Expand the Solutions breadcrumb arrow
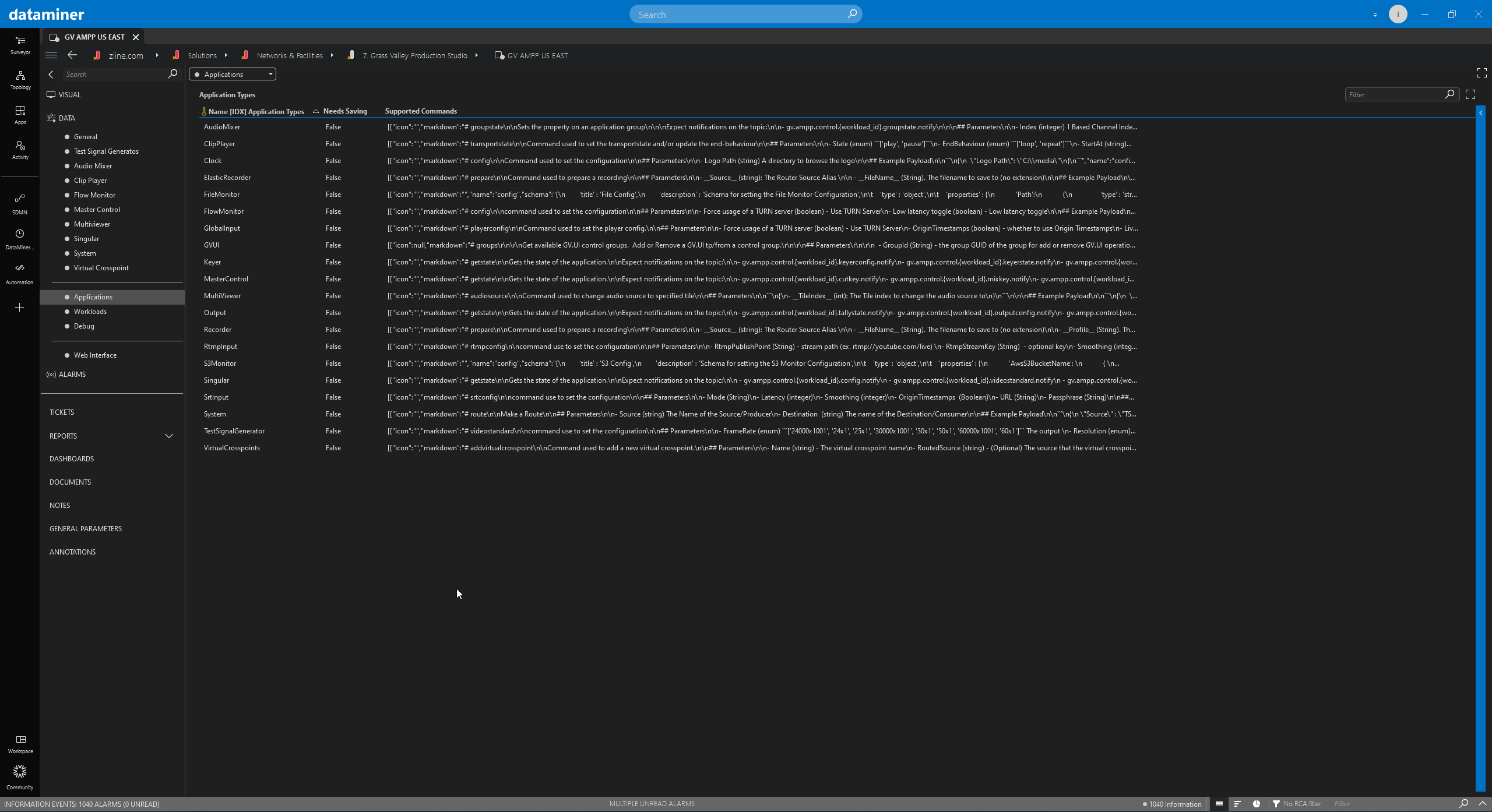This screenshot has height=812, width=1492. pyautogui.click(x=226, y=55)
